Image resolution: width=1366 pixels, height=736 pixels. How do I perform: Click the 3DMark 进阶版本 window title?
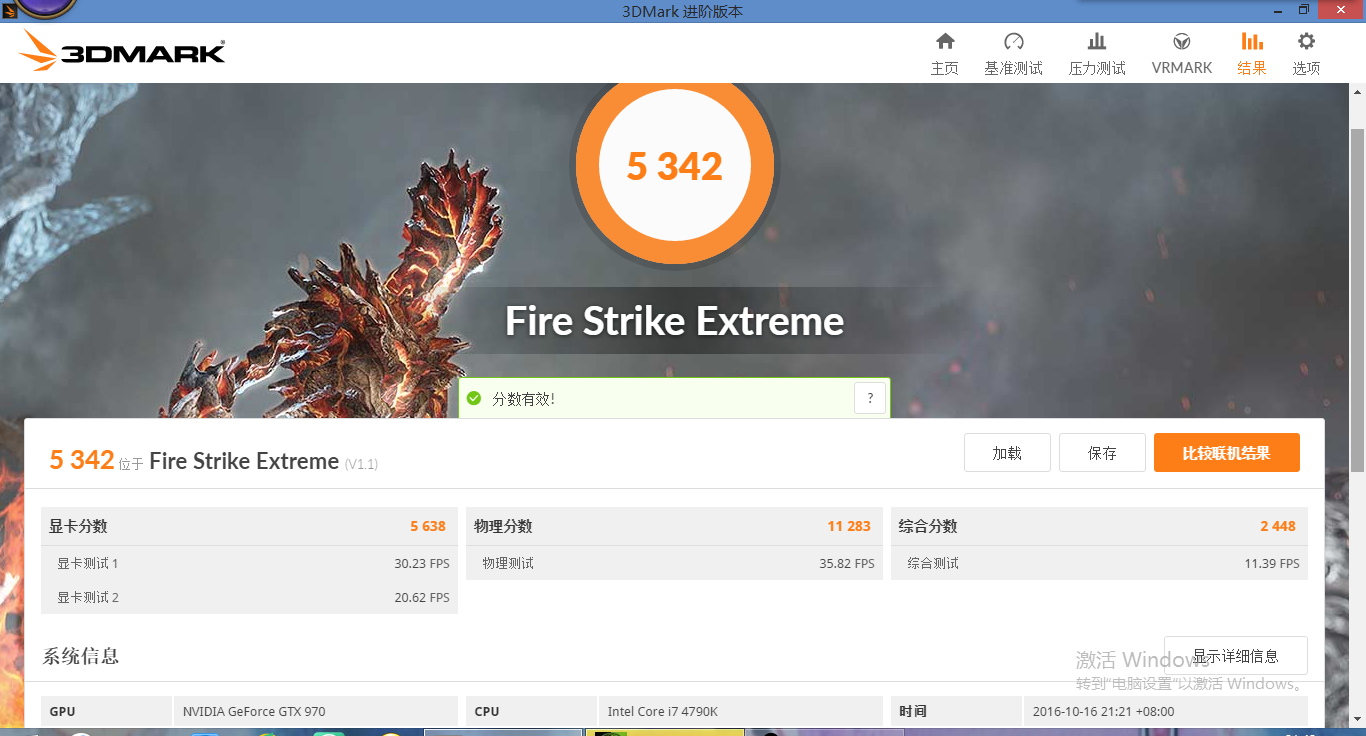coord(683,11)
